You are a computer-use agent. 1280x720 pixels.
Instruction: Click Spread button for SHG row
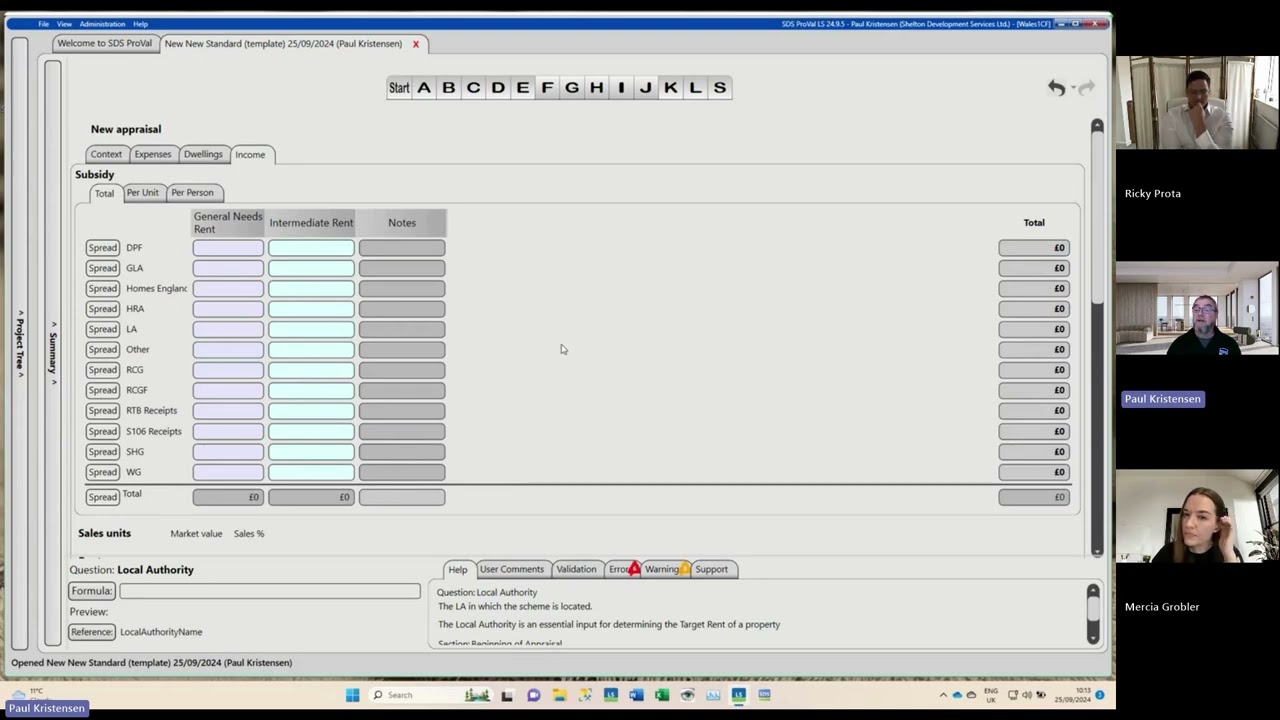102,452
